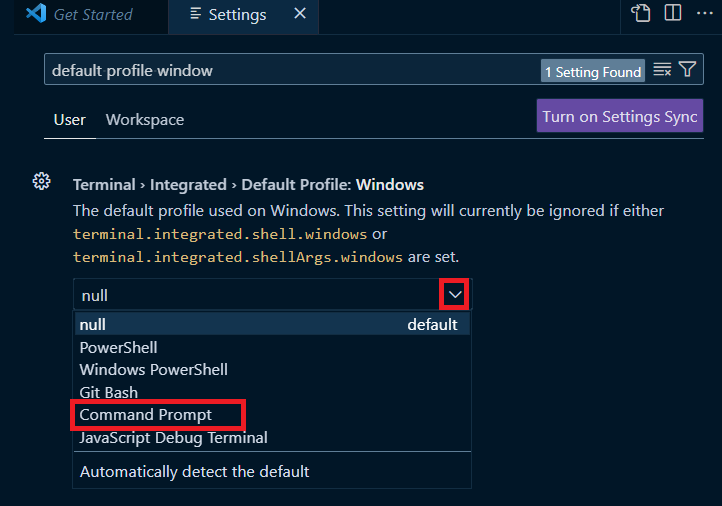Image resolution: width=722 pixels, height=506 pixels.
Task: Open terminal.integrated.shellArgs.windows setting link
Action: tap(238, 257)
